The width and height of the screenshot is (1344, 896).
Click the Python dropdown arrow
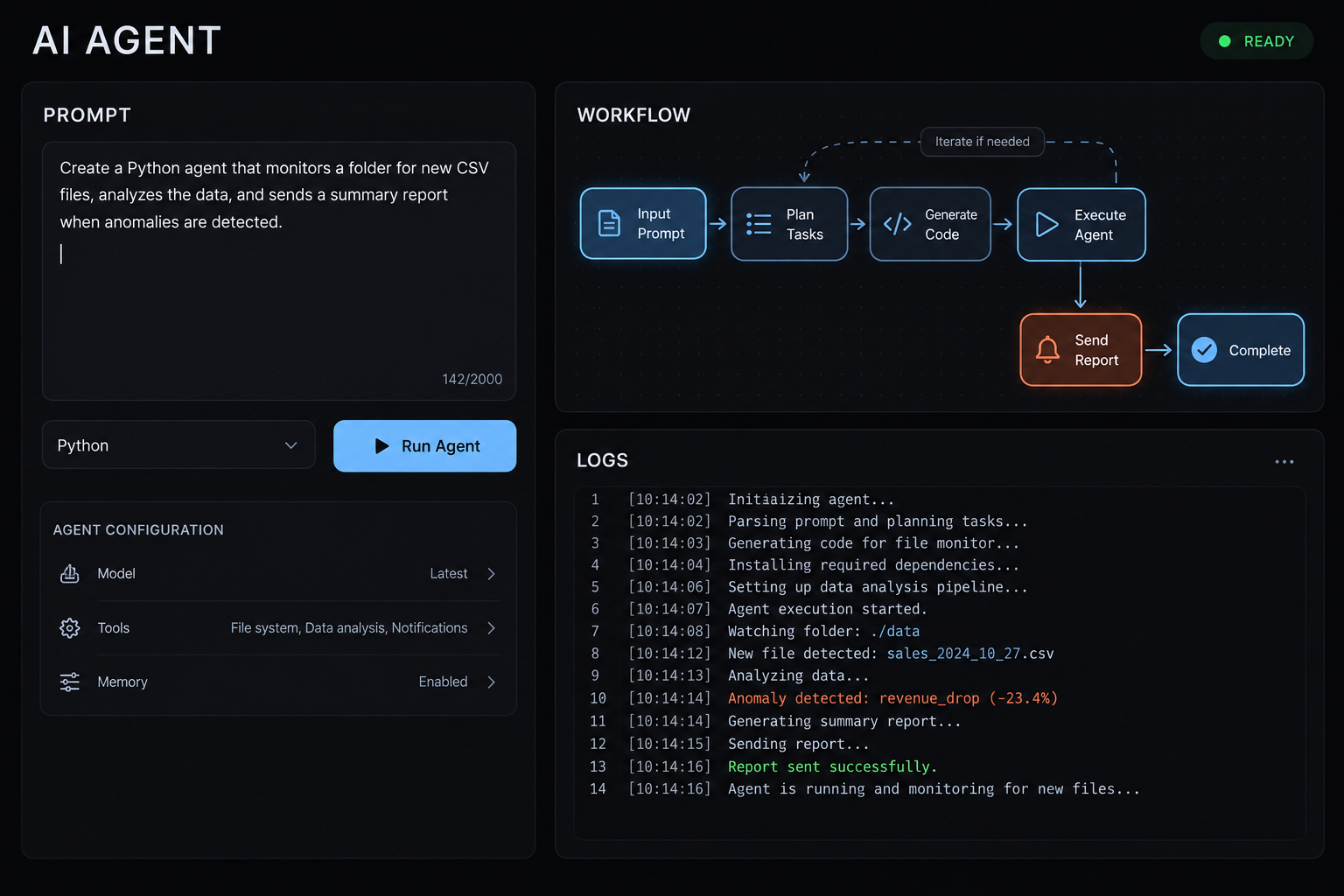pos(291,445)
